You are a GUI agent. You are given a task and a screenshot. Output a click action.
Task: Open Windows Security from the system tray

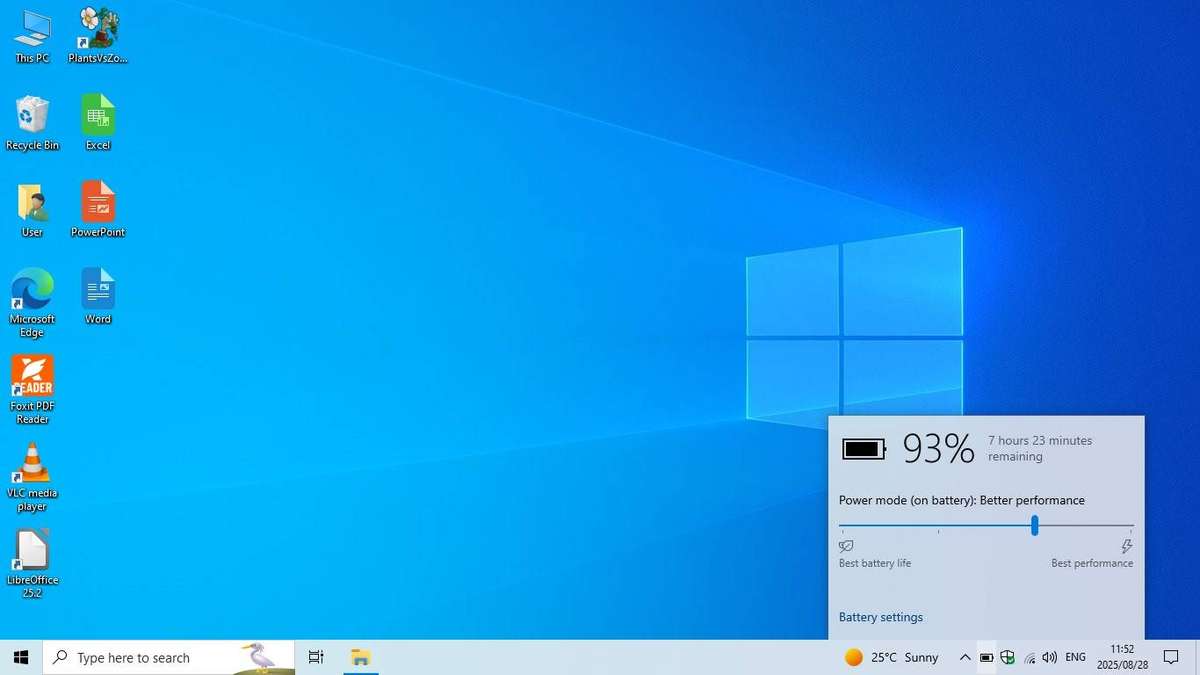click(1007, 657)
